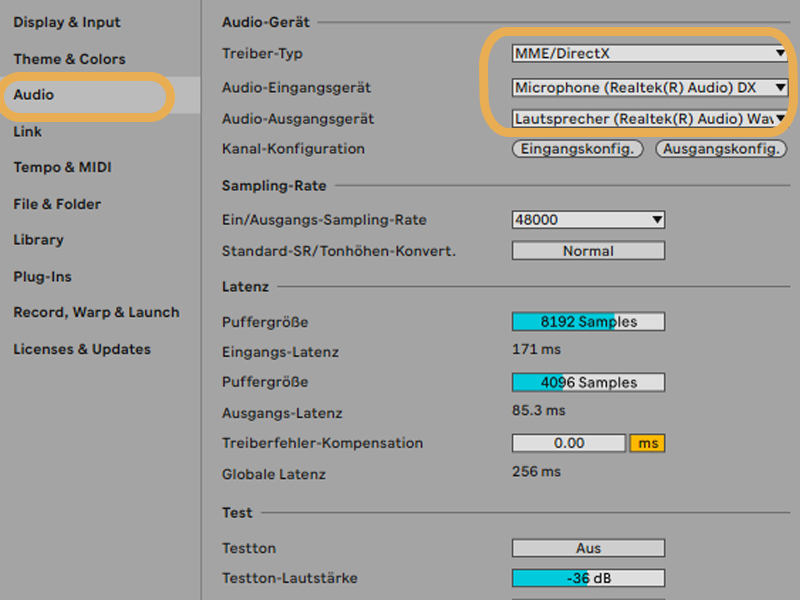Screen dimensions: 800x600
Task: Open the Audio-Eingangsgerät Microphone dropdown
Action: [649, 88]
